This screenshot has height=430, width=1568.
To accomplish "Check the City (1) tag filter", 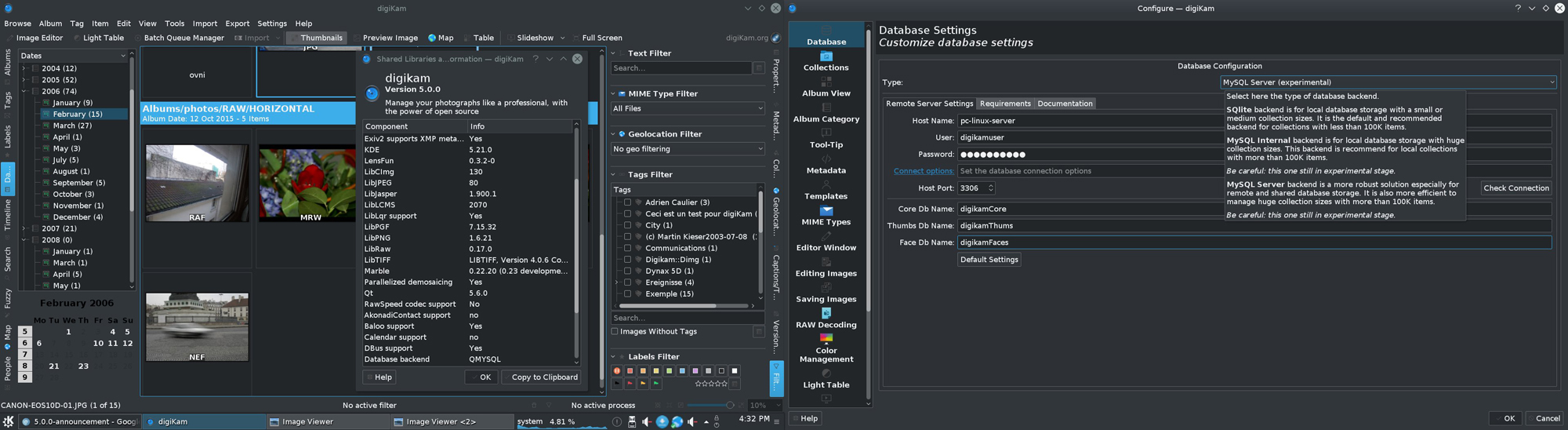I will 627,225.
